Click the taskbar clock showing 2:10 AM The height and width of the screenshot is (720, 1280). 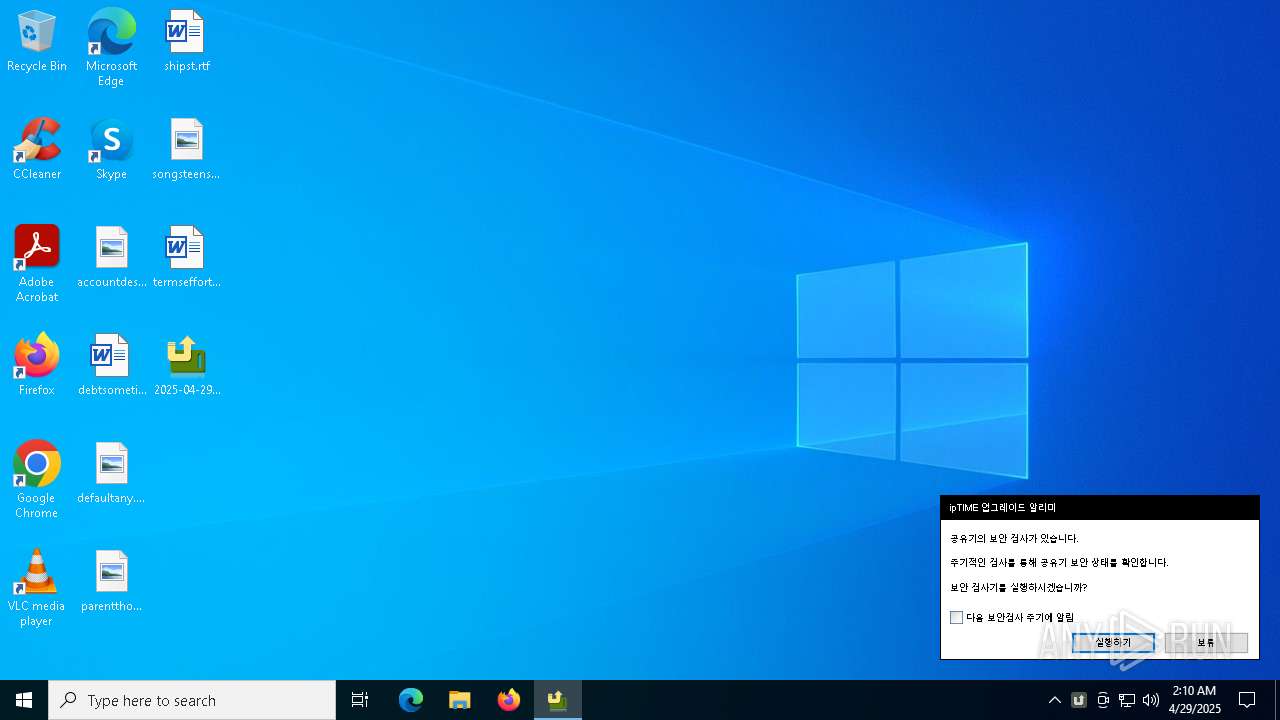coord(1194,700)
